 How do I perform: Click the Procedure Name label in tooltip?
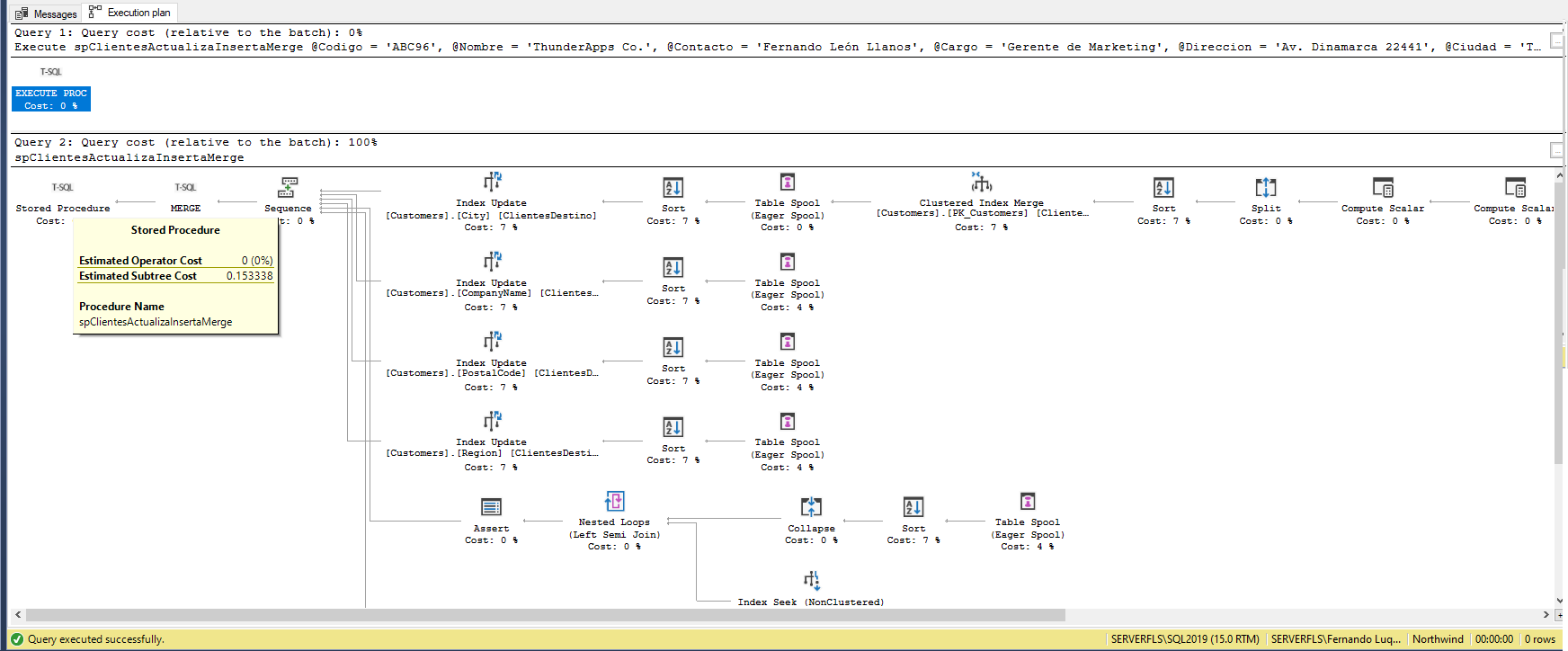coord(121,307)
